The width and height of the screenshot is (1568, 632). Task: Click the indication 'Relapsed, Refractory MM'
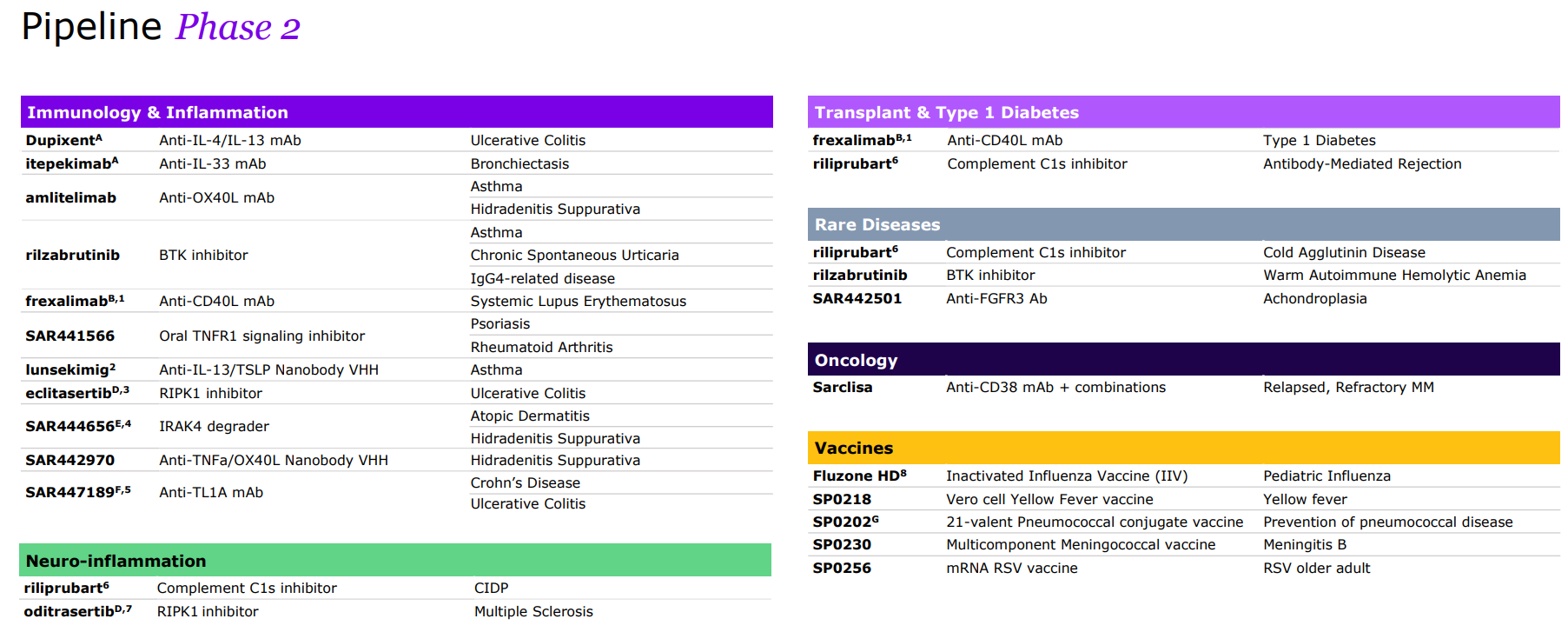(1349, 387)
